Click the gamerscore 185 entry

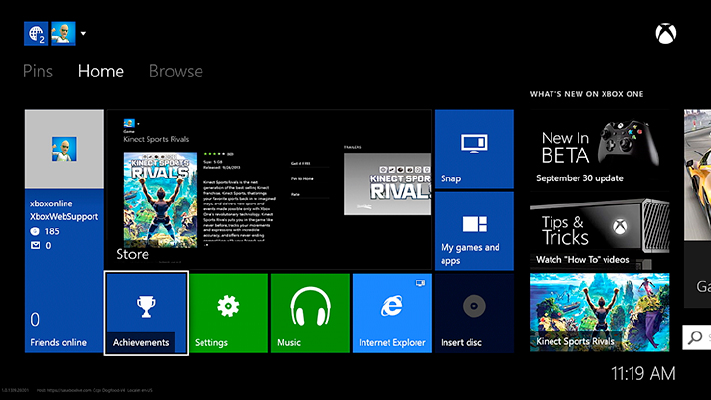pyautogui.click(x=45, y=231)
